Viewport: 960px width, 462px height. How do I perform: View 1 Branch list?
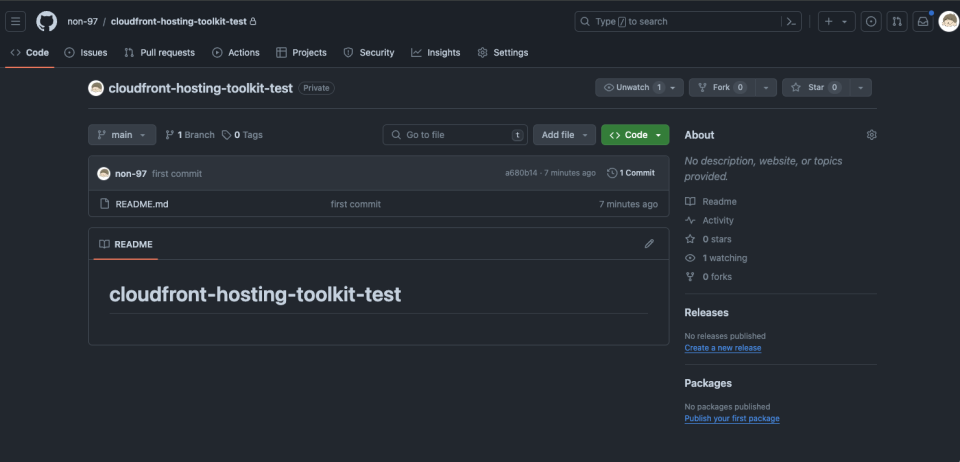pyautogui.click(x=190, y=135)
